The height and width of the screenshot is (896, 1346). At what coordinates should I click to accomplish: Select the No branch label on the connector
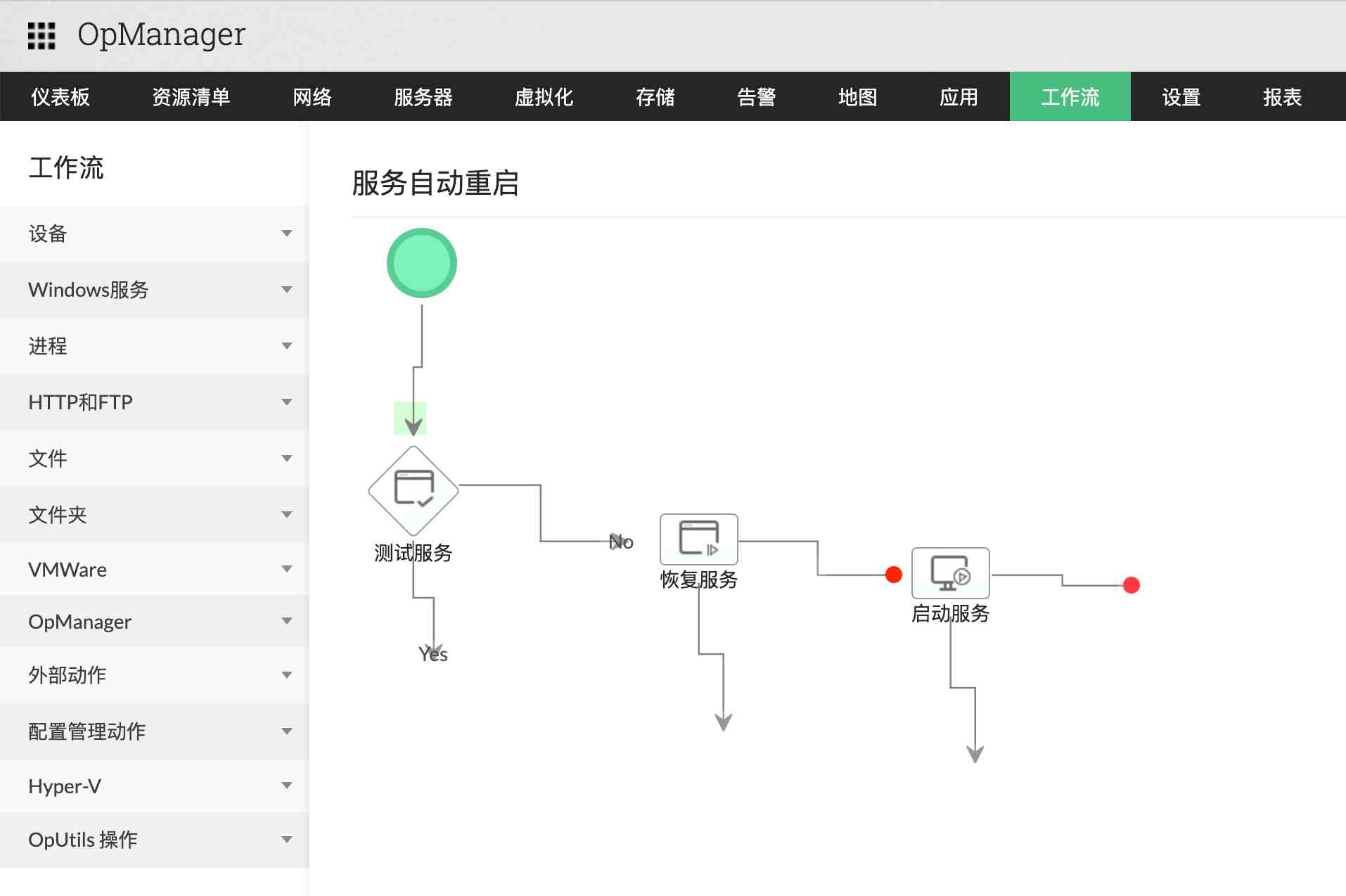pos(620,542)
